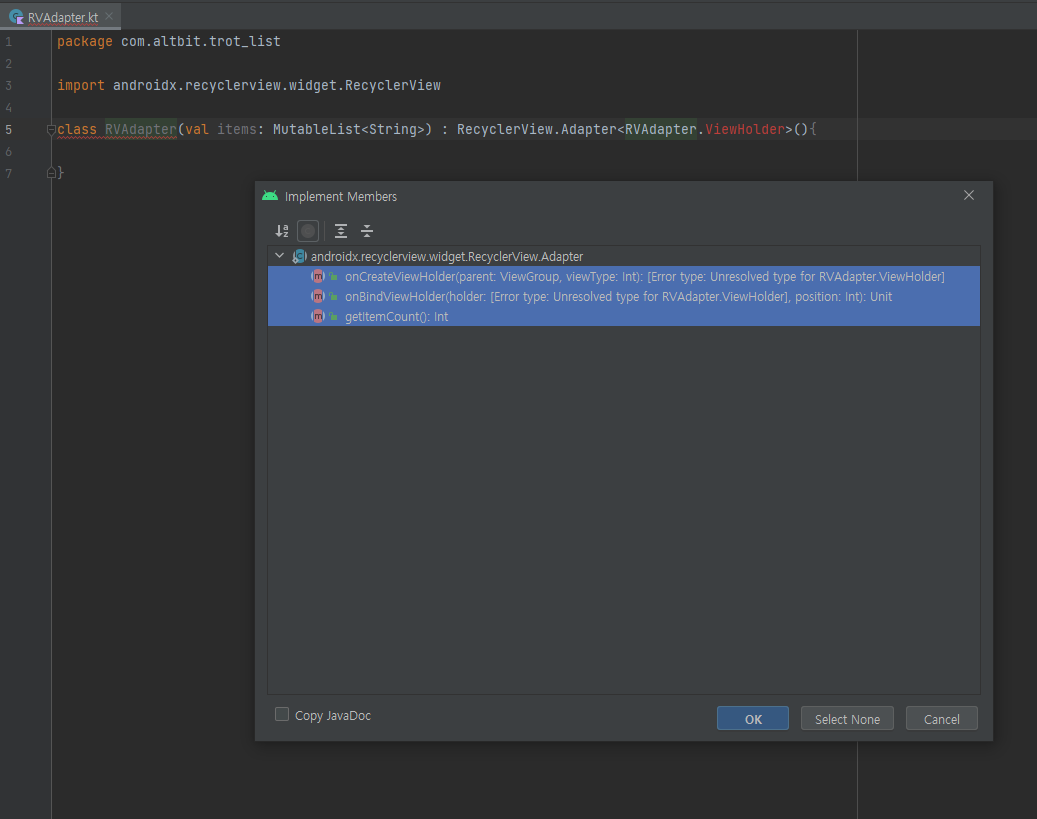Click the RVAdapter class name on line 5

pos(140,129)
